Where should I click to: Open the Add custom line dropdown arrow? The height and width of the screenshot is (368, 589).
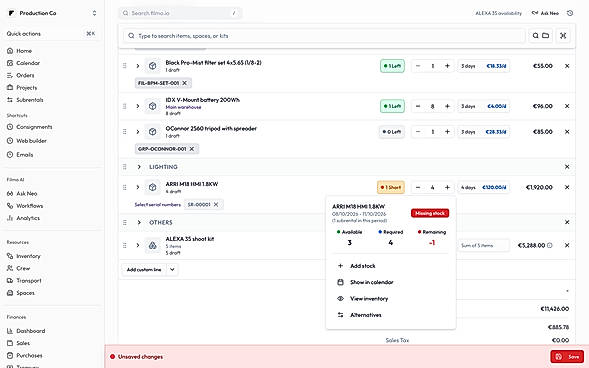(x=172, y=270)
